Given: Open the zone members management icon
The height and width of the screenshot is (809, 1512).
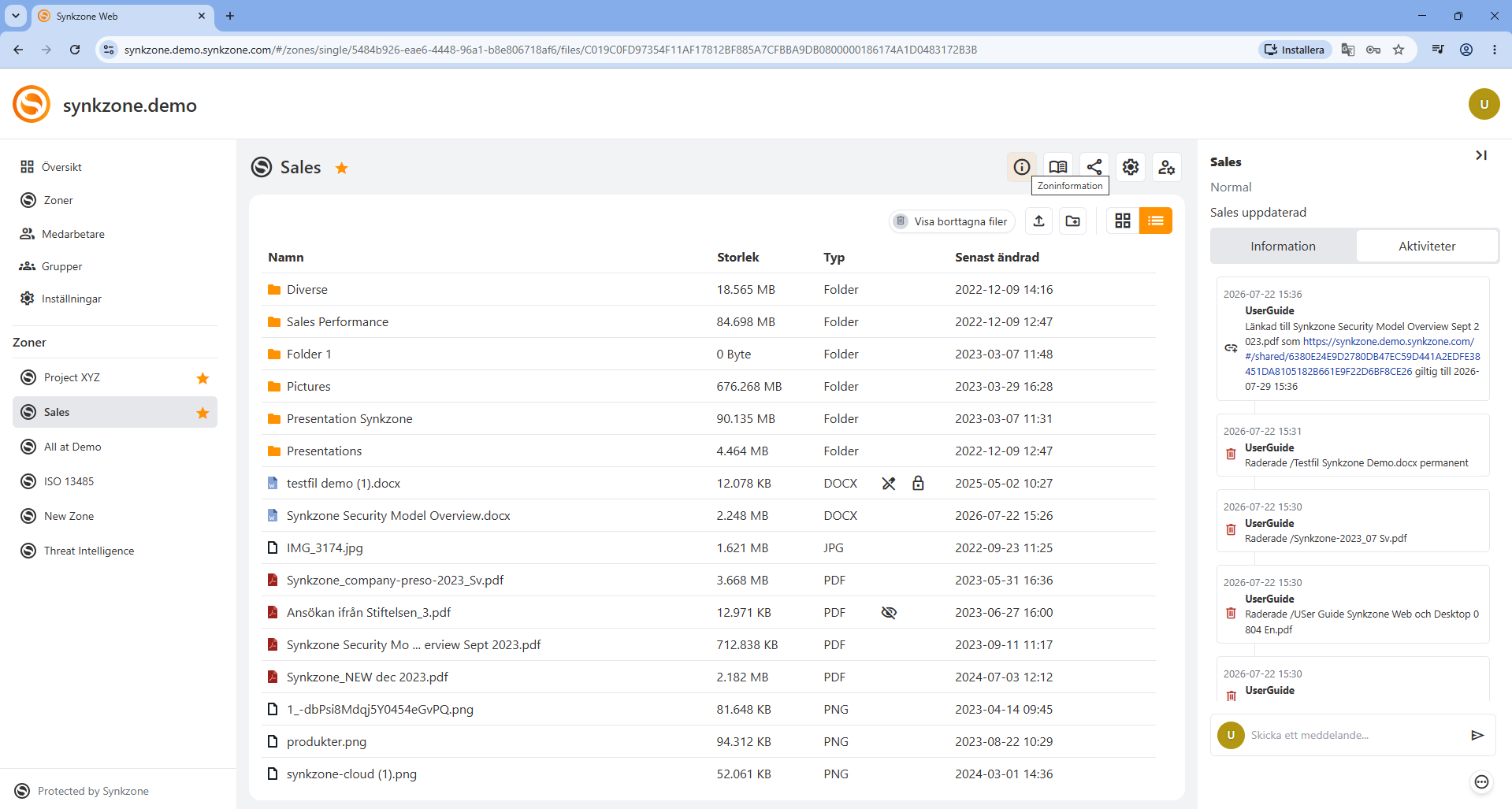Looking at the screenshot, I should 1167,167.
